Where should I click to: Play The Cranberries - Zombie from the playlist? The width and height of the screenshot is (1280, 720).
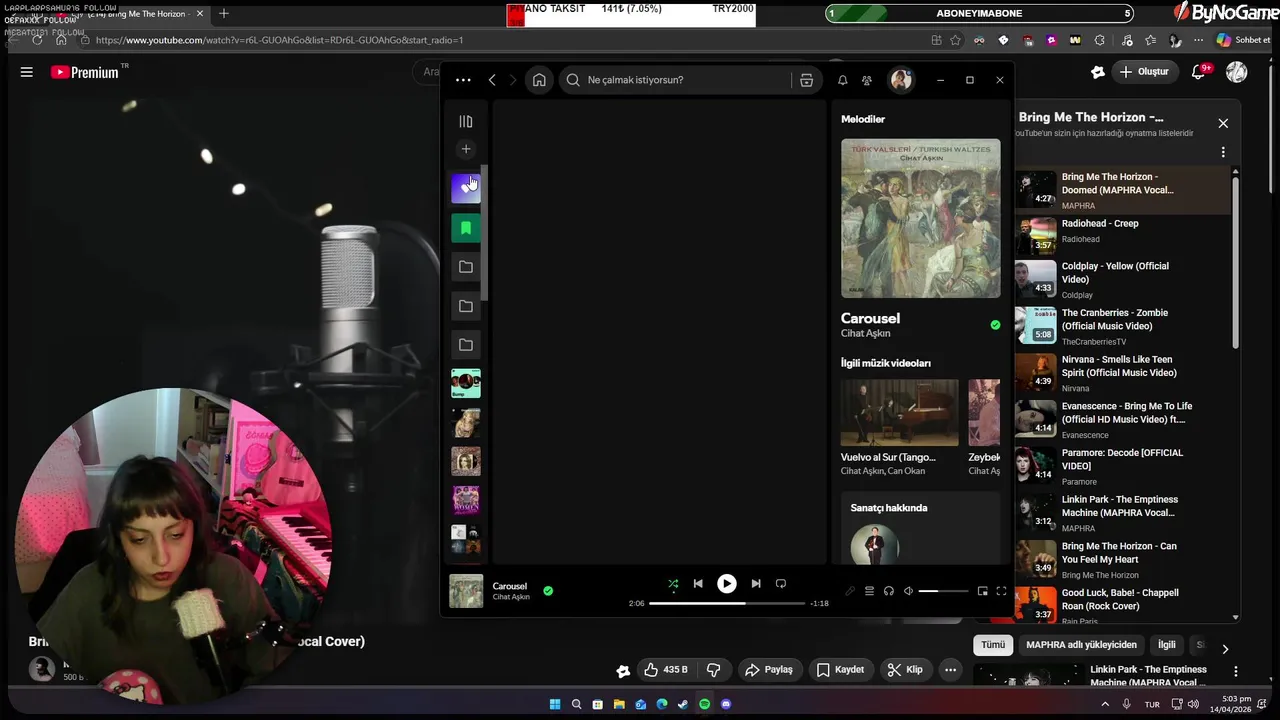coord(1120,326)
